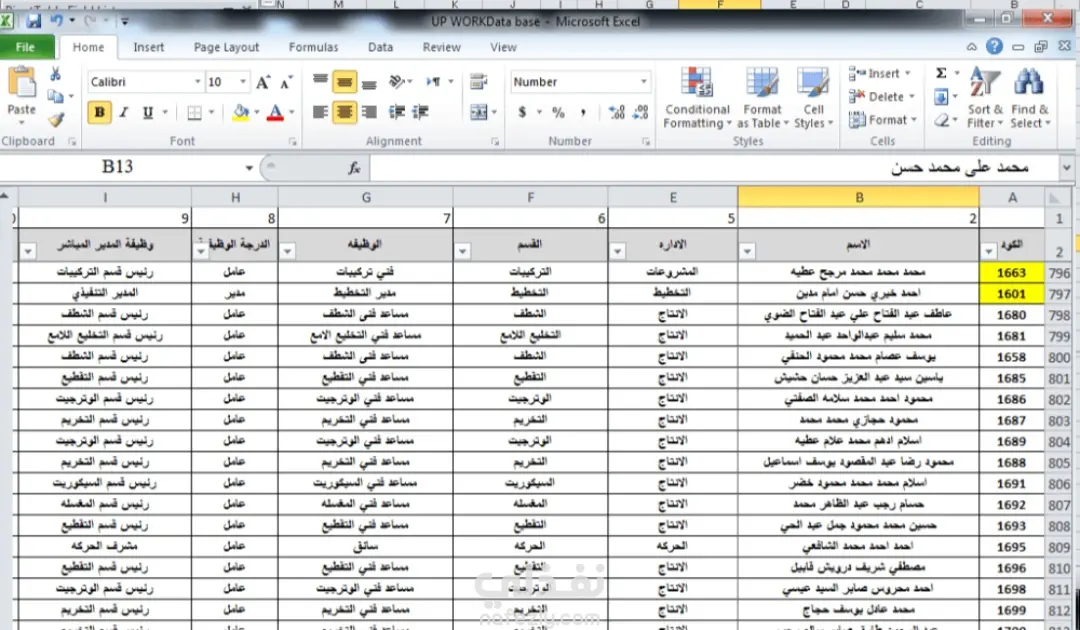This screenshot has height=630, width=1080.
Task: Click the Borders icon
Action: click(x=195, y=112)
